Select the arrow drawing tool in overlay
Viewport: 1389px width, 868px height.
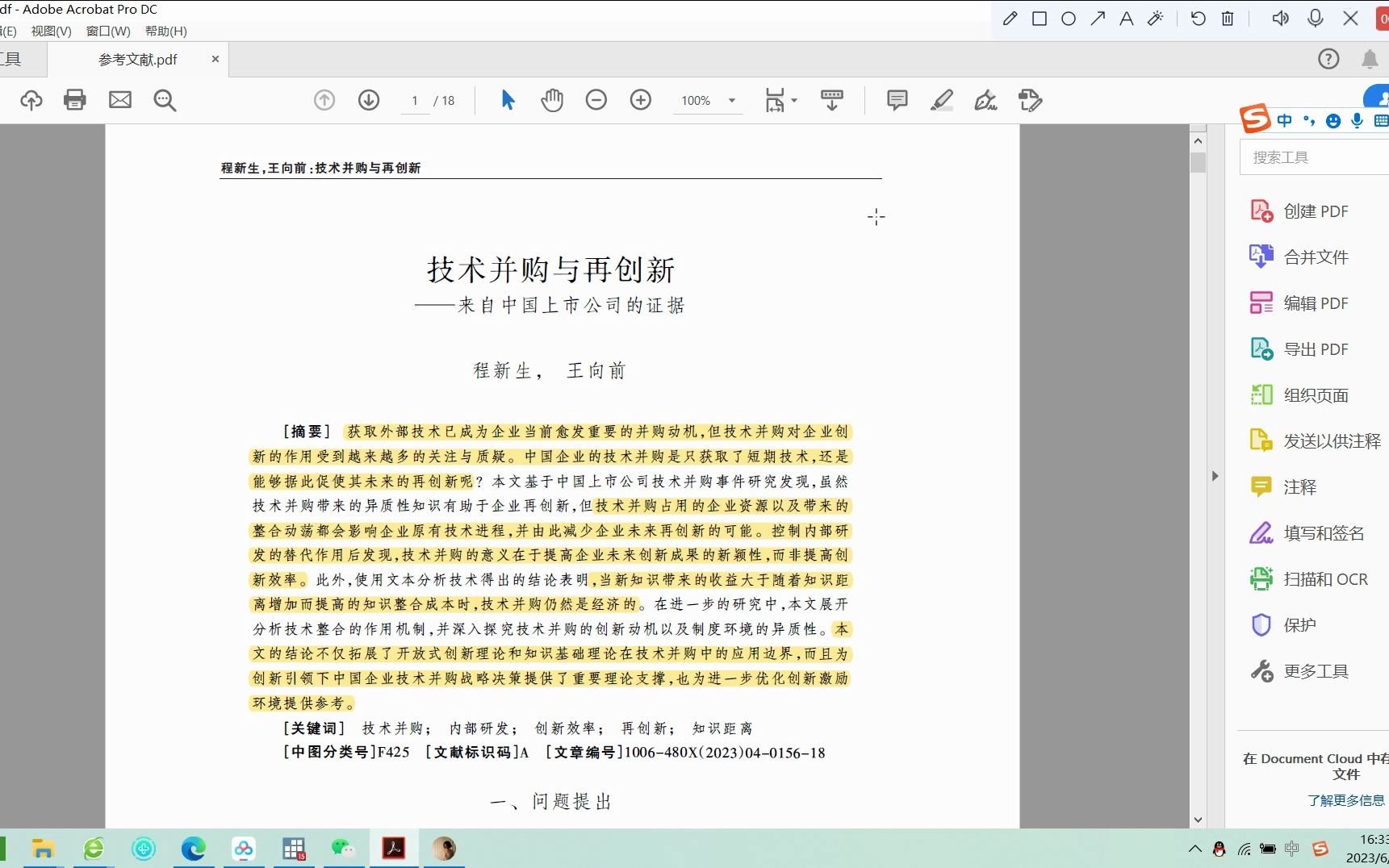(1098, 18)
